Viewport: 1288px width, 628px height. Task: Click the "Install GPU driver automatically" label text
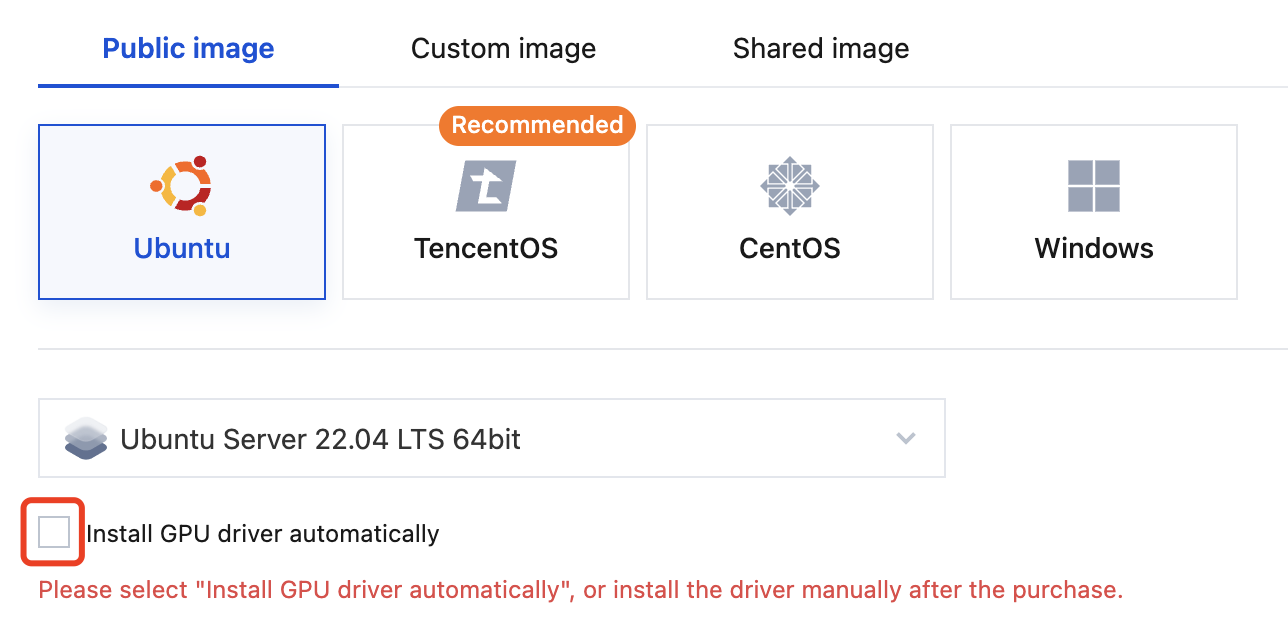pyautogui.click(x=263, y=534)
